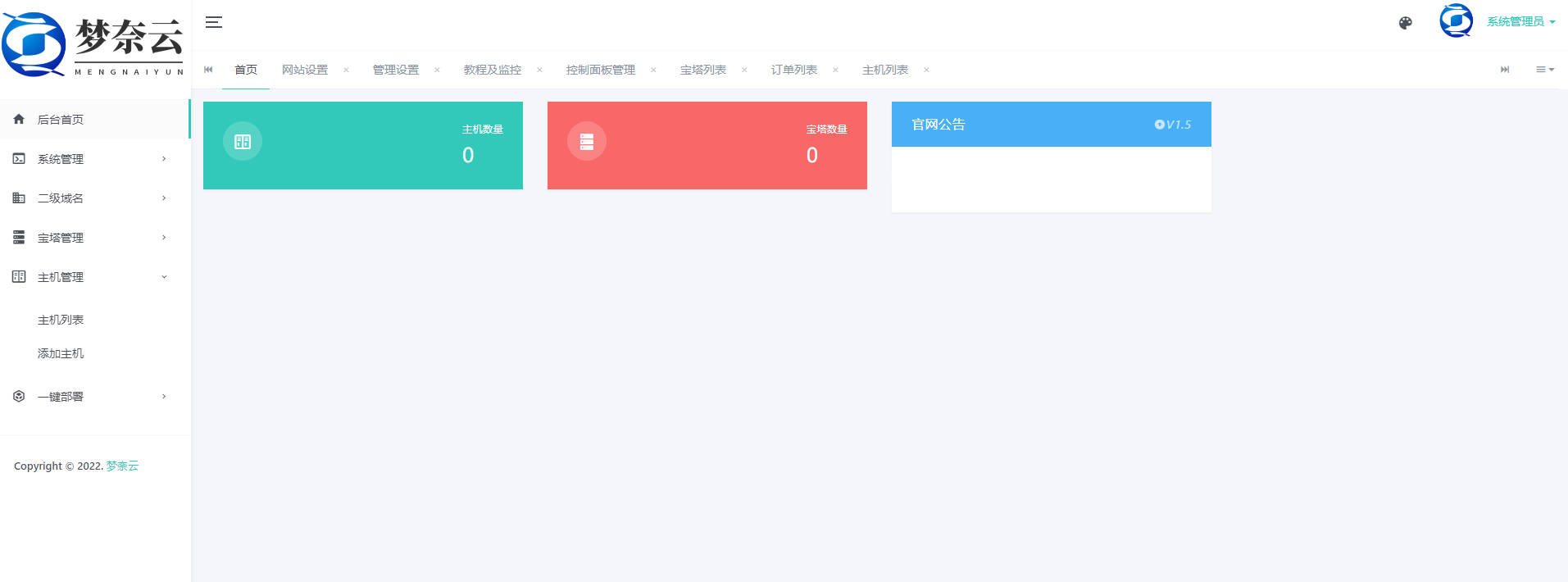Close the 教程及监控 tab

(x=539, y=70)
